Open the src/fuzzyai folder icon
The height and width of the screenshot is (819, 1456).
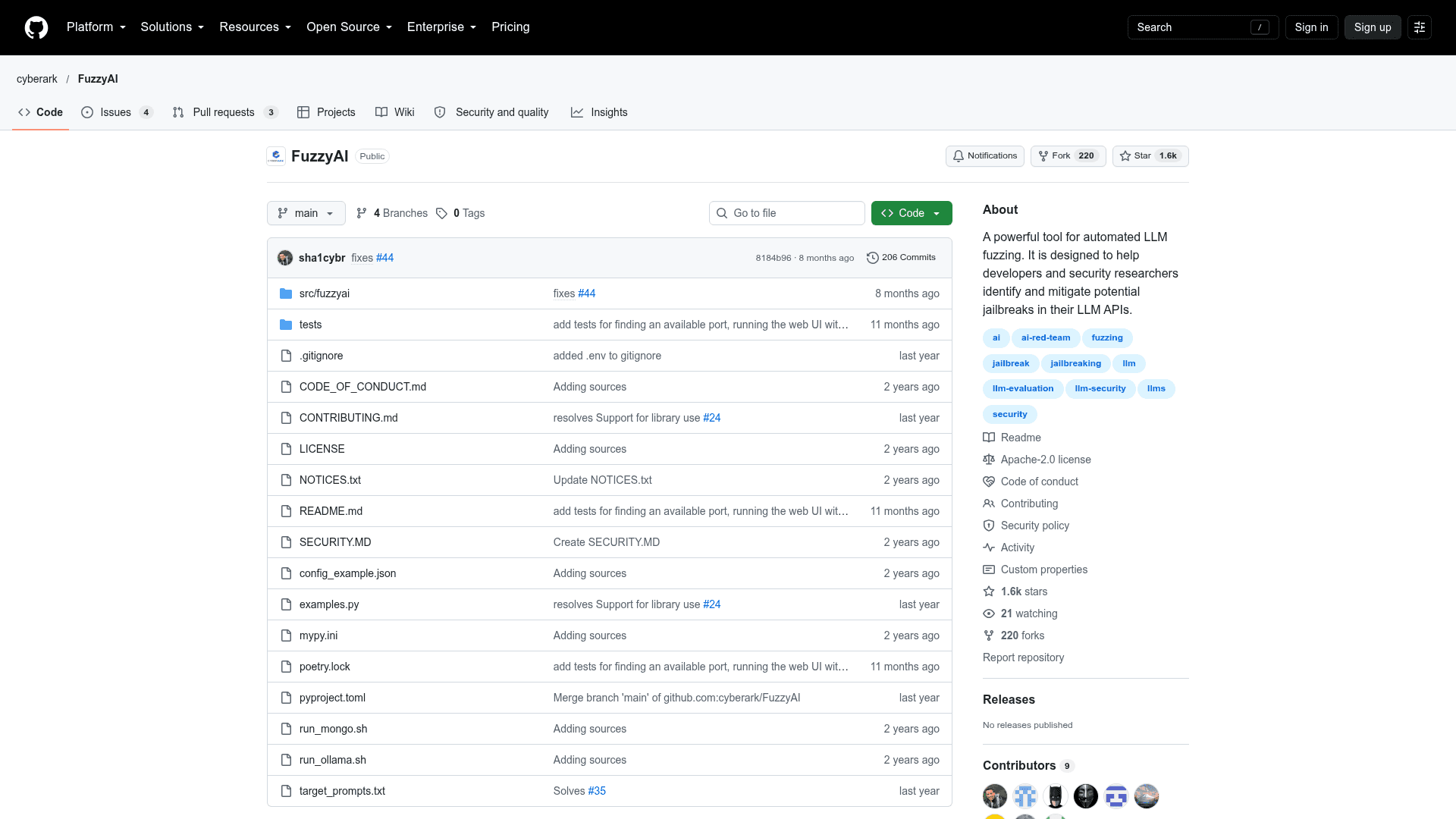click(286, 293)
